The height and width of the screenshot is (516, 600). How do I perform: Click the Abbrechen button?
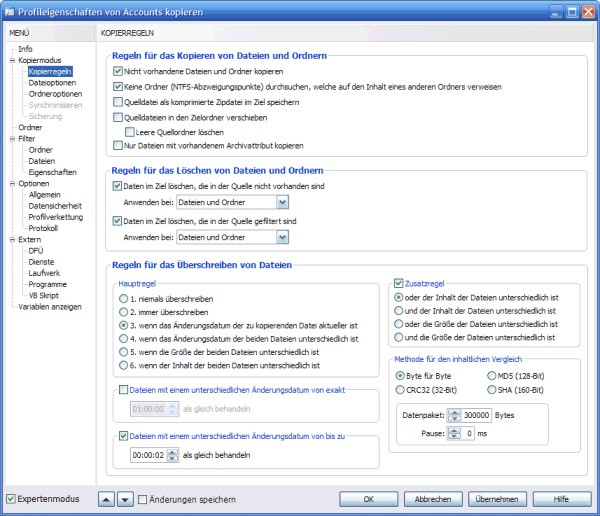pos(433,499)
